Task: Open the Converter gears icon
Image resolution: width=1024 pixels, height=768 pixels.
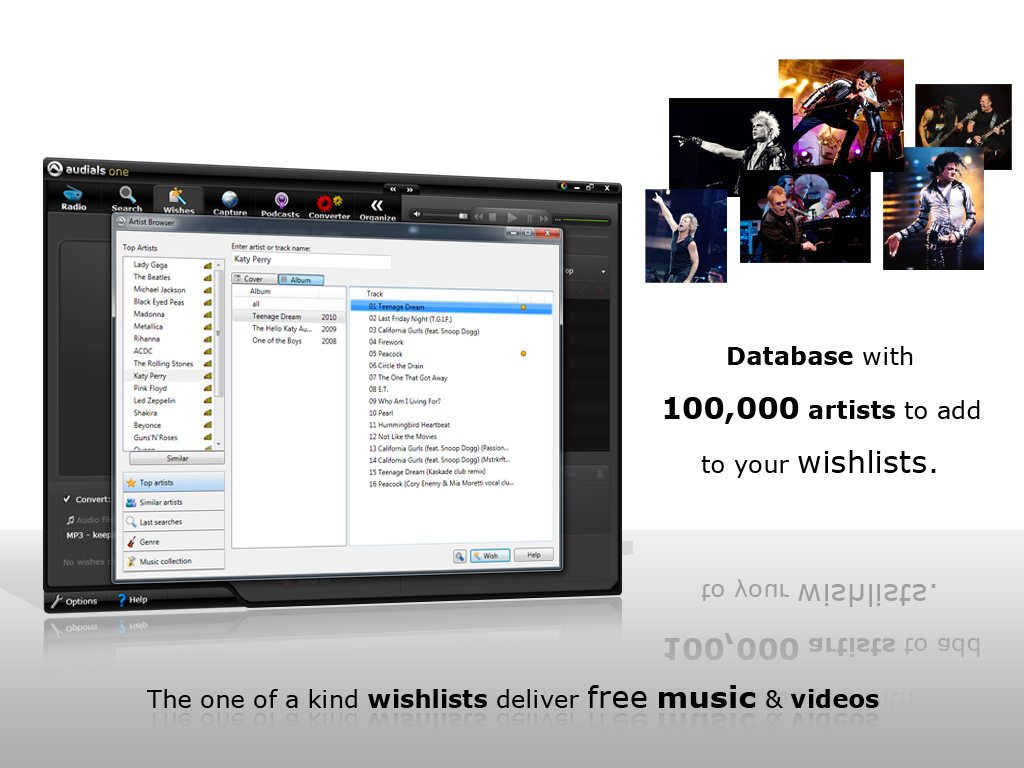Action: pyautogui.click(x=329, y=204)
